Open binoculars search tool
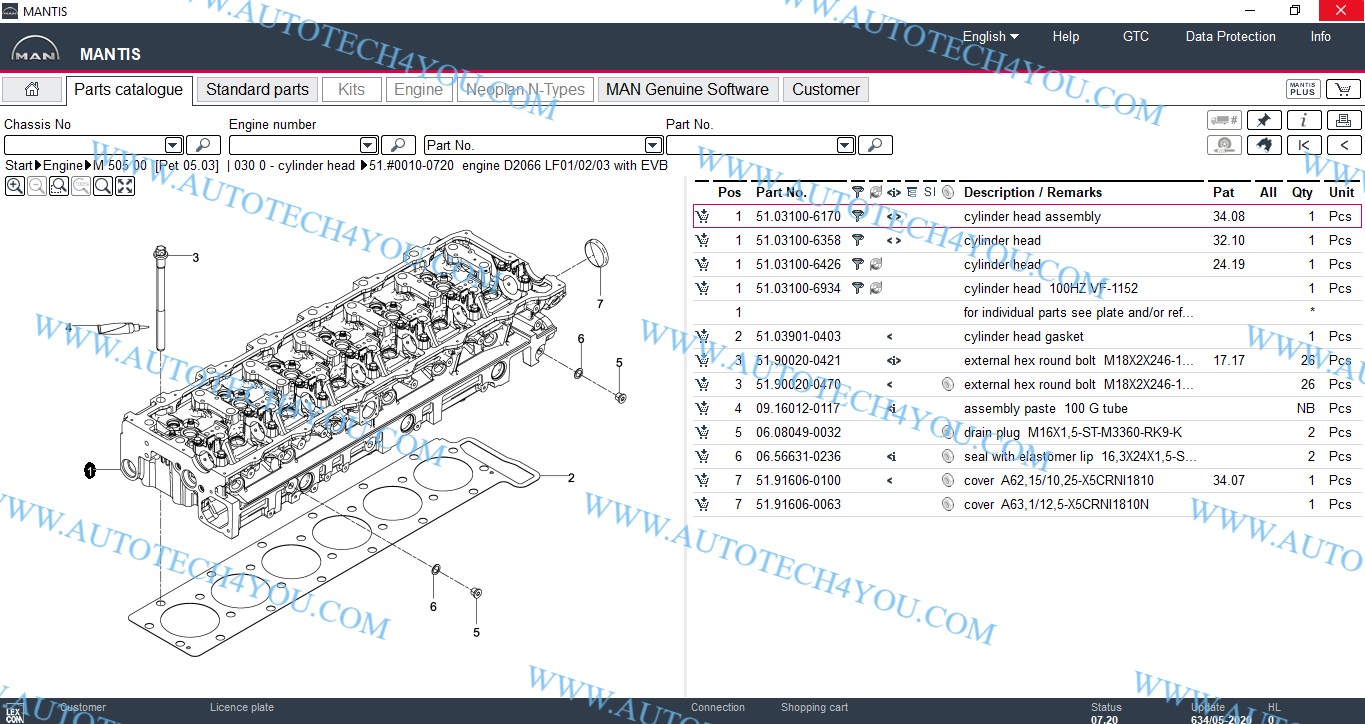Viewport: 1365px width, 724px height. pos(1264,145)
